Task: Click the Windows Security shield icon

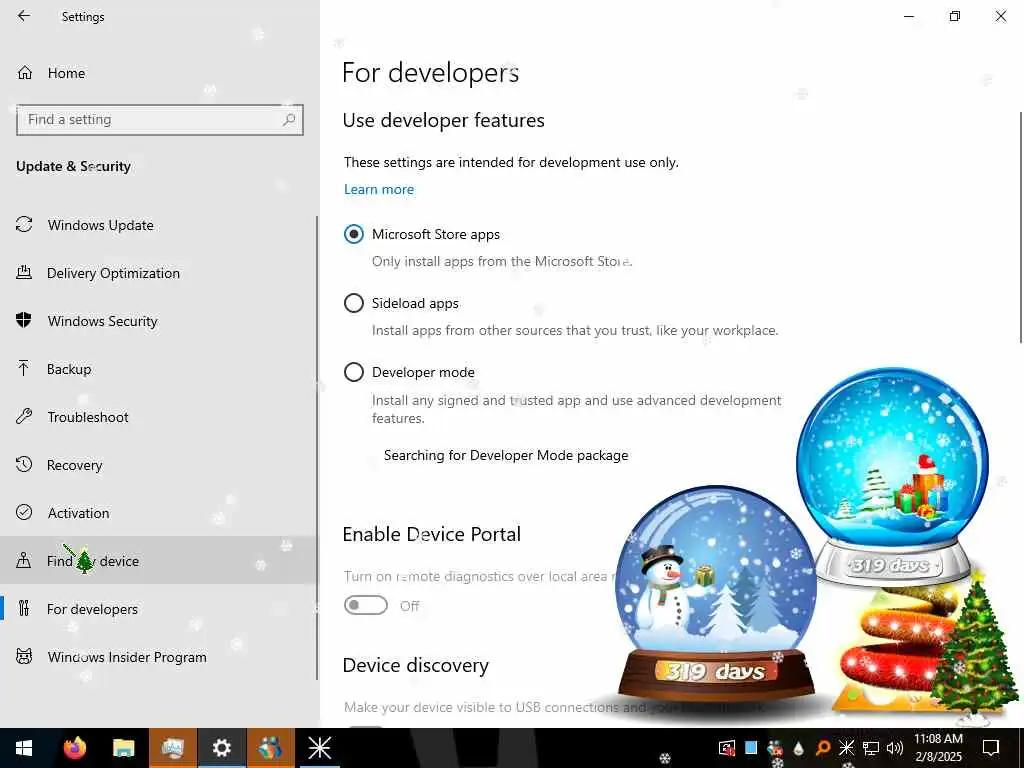Action: [x=24, y=320]
